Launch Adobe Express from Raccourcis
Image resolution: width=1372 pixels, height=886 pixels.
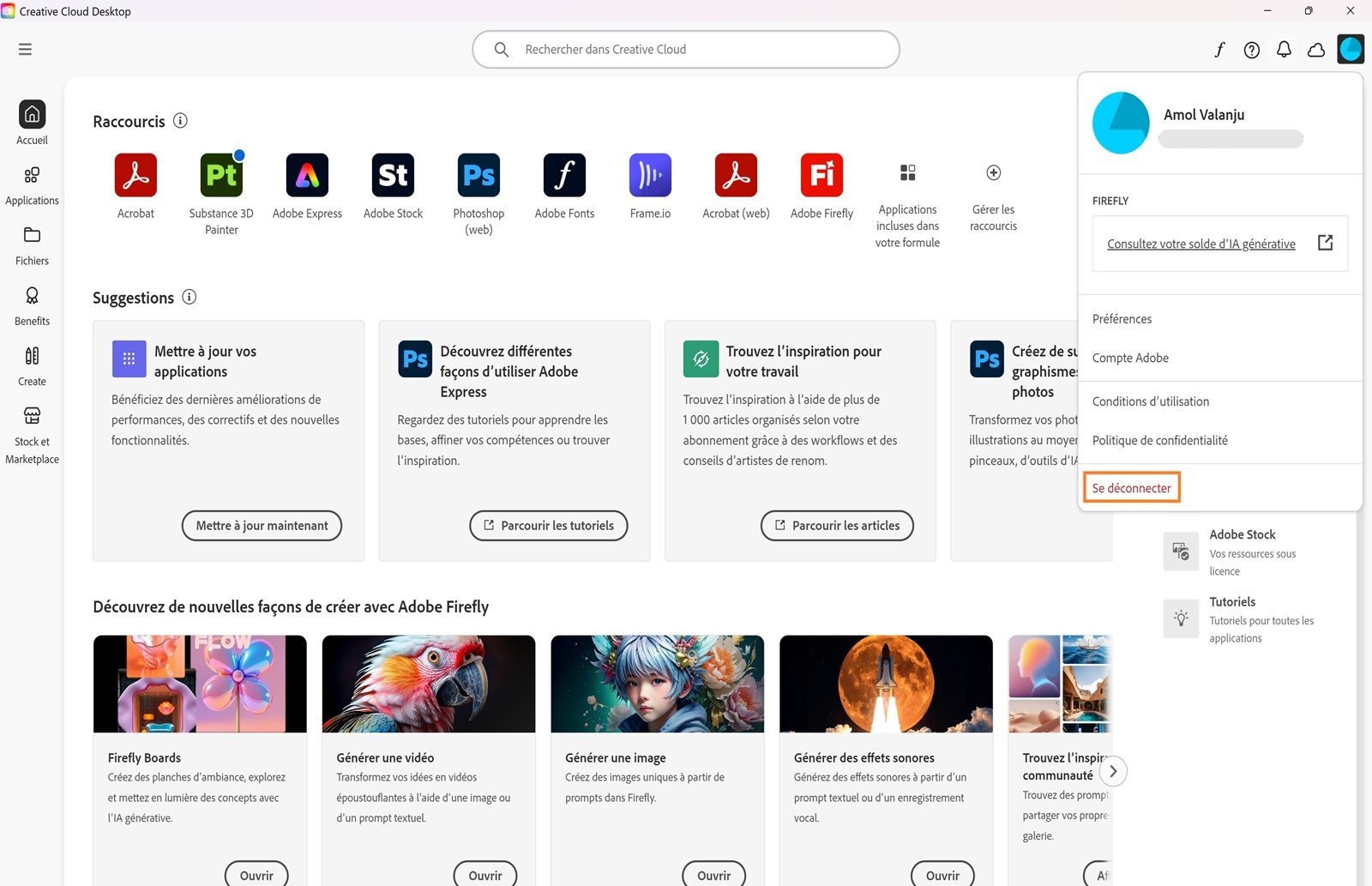[306, 176]
